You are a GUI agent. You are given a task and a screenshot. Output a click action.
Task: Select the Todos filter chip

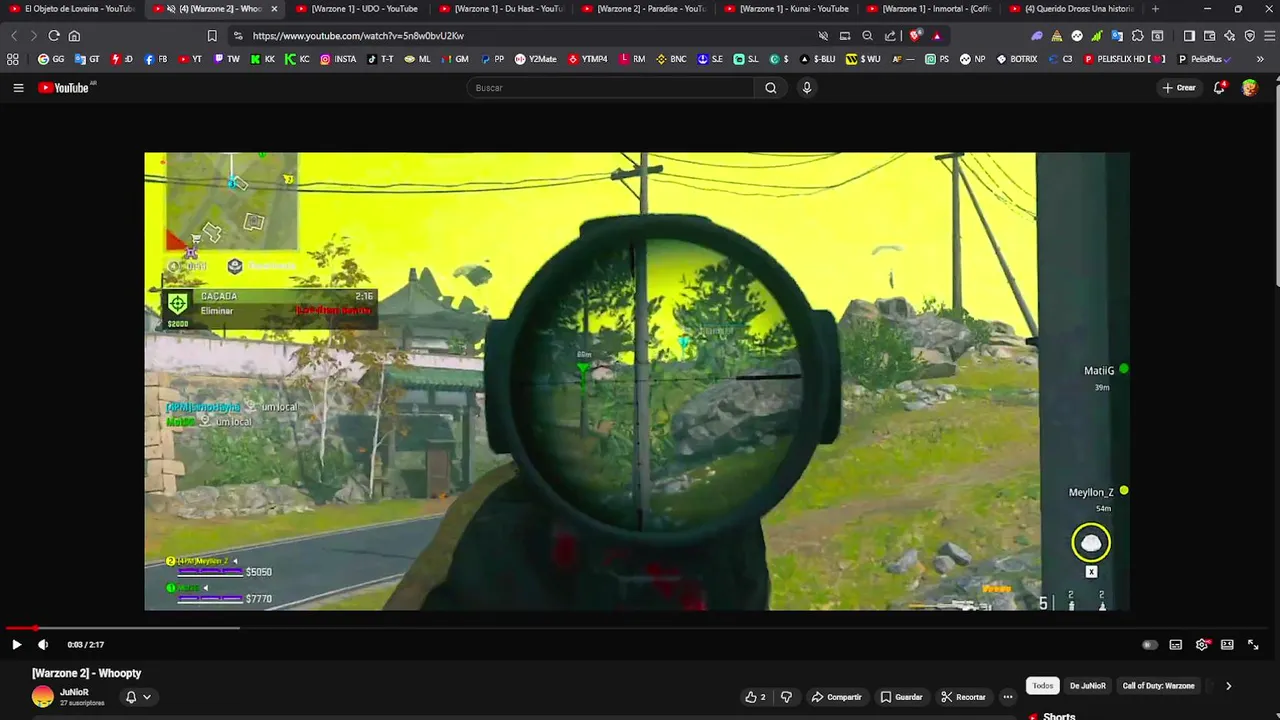(x=1043, y=686)
